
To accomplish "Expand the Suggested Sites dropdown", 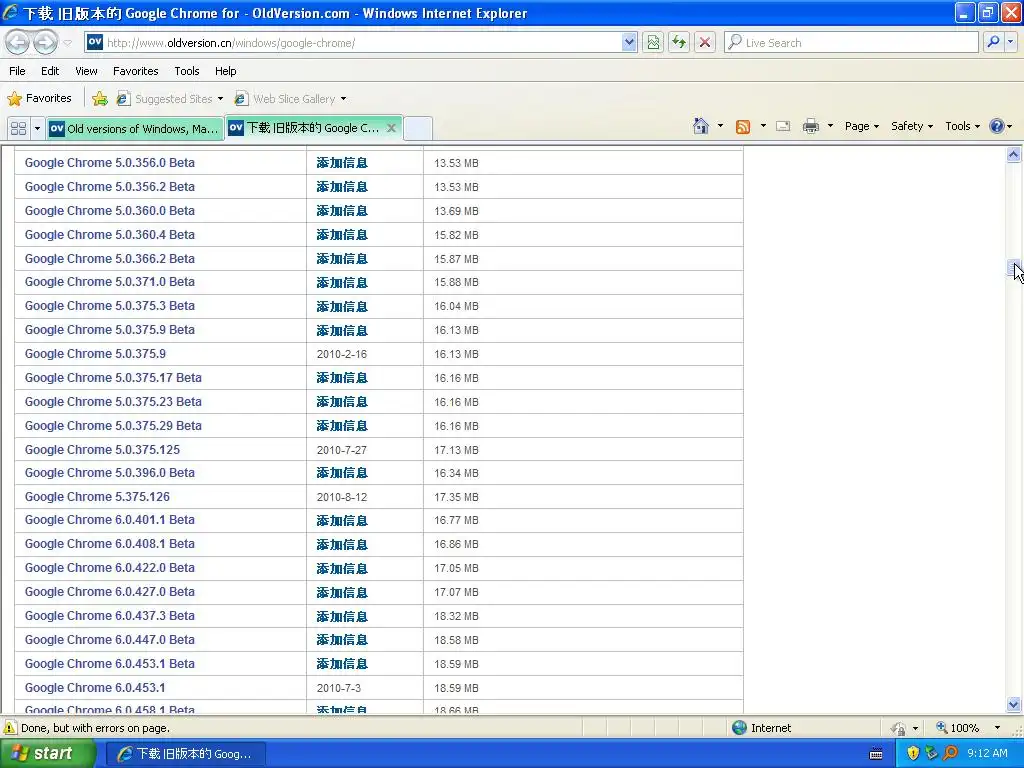I will click(220, 99).
